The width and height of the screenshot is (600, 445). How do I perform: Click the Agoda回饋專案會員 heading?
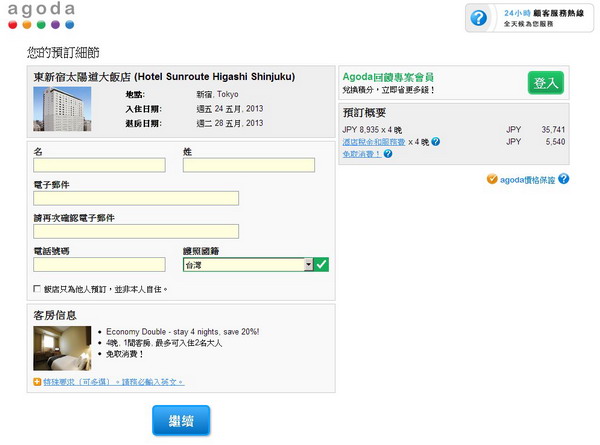tap(388, 77)
